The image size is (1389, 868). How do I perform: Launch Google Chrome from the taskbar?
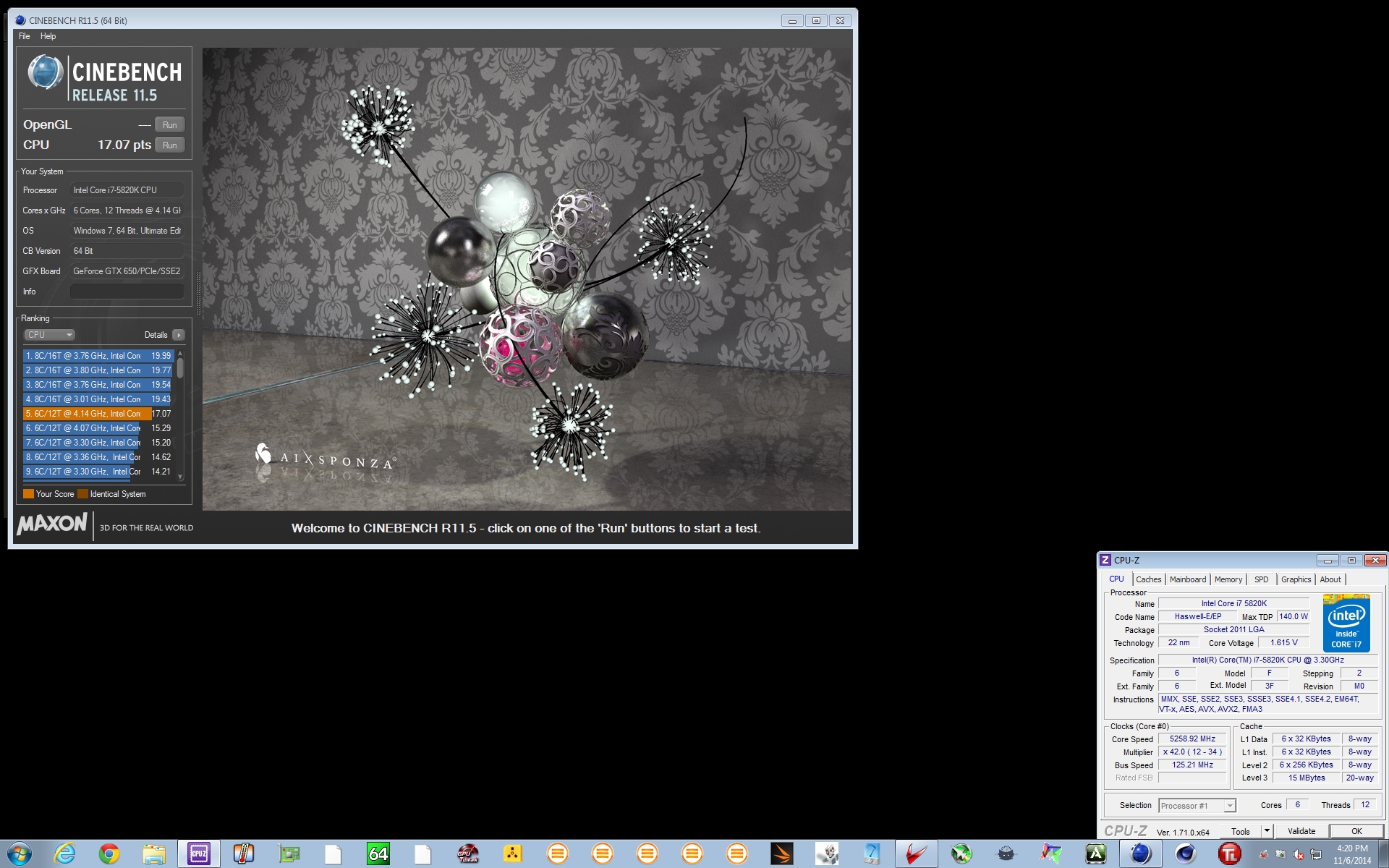[109, 854]
